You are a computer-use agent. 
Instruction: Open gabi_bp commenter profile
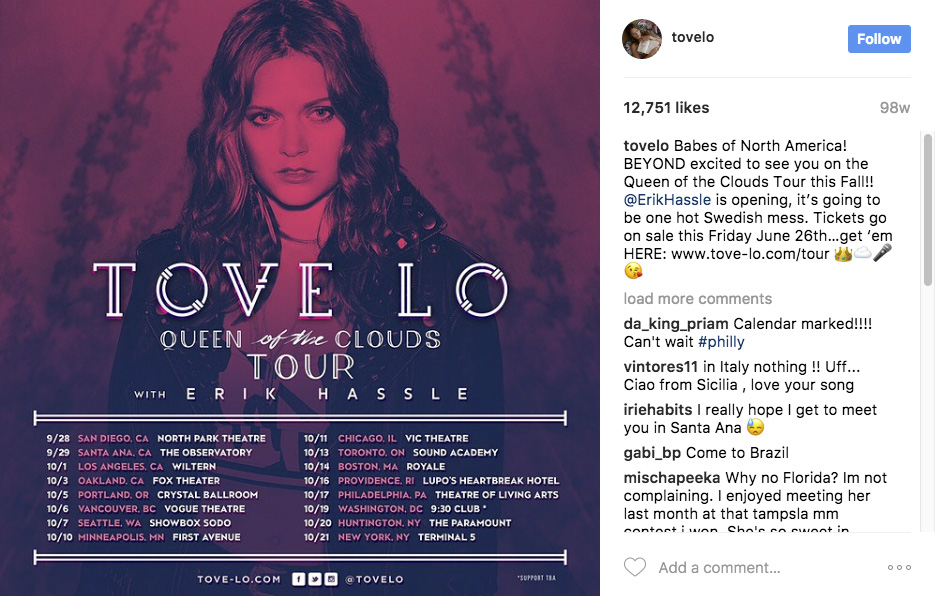point(652,453)
